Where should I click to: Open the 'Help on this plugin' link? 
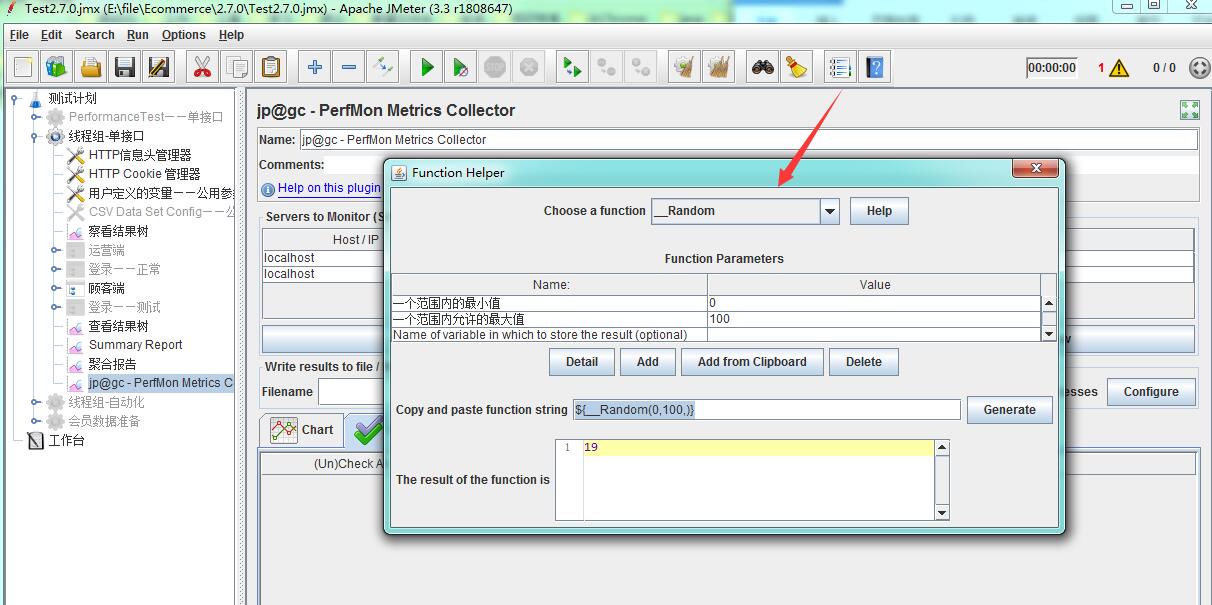pyautogui.click(x=329, y=188)
